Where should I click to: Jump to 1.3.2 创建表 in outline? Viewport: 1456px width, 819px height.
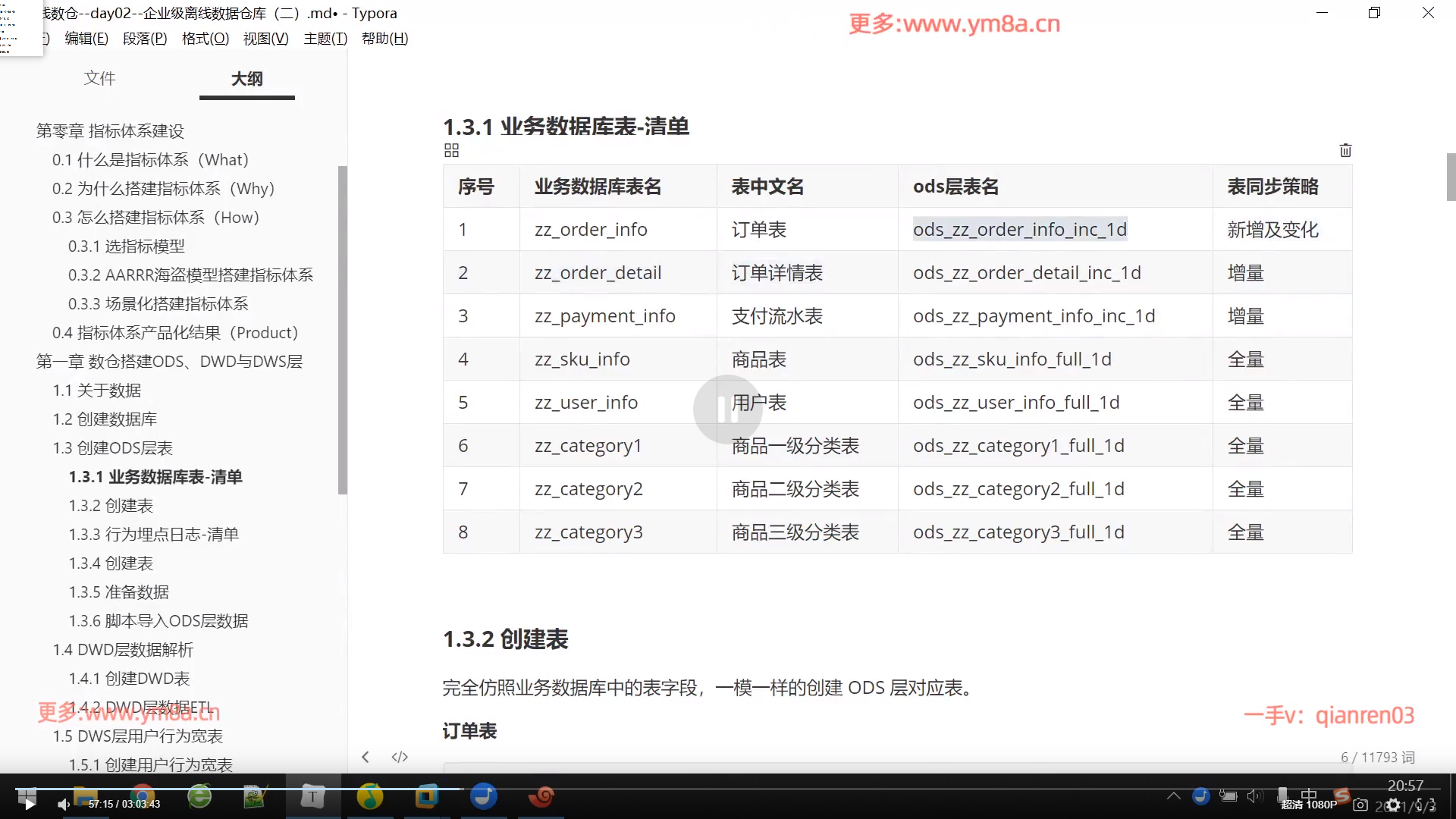tap(111, 506)
